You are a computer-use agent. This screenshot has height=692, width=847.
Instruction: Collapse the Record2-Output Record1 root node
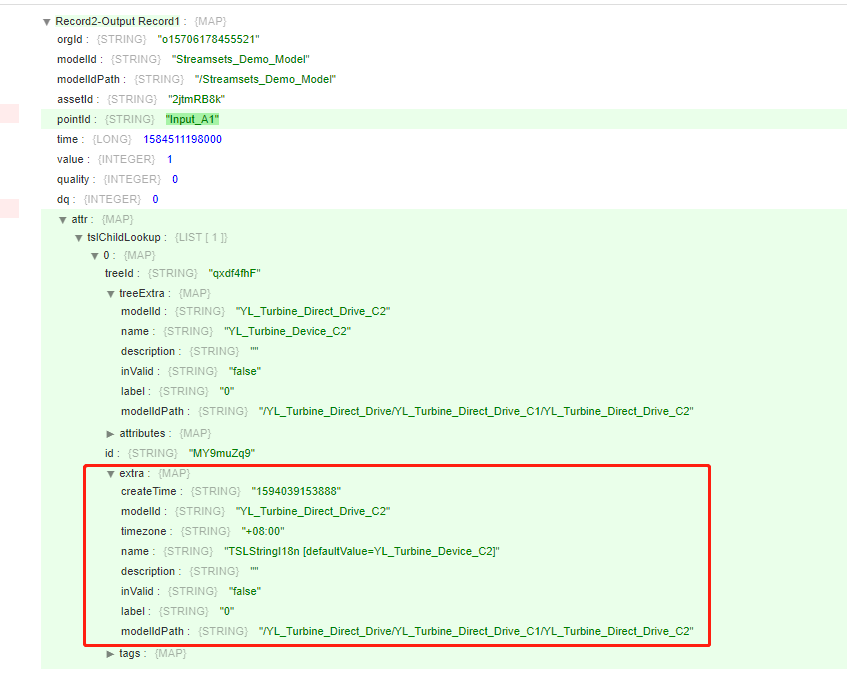coord(46,20)
